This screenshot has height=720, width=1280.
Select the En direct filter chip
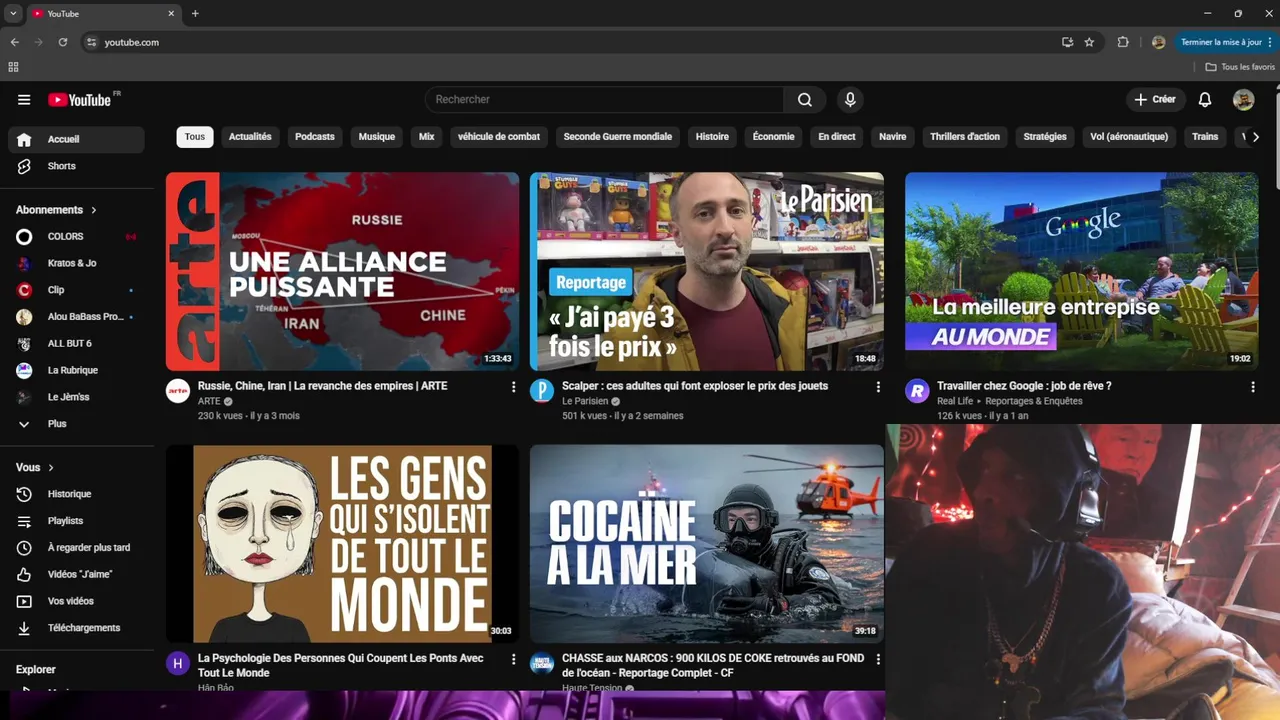(837, 137)
